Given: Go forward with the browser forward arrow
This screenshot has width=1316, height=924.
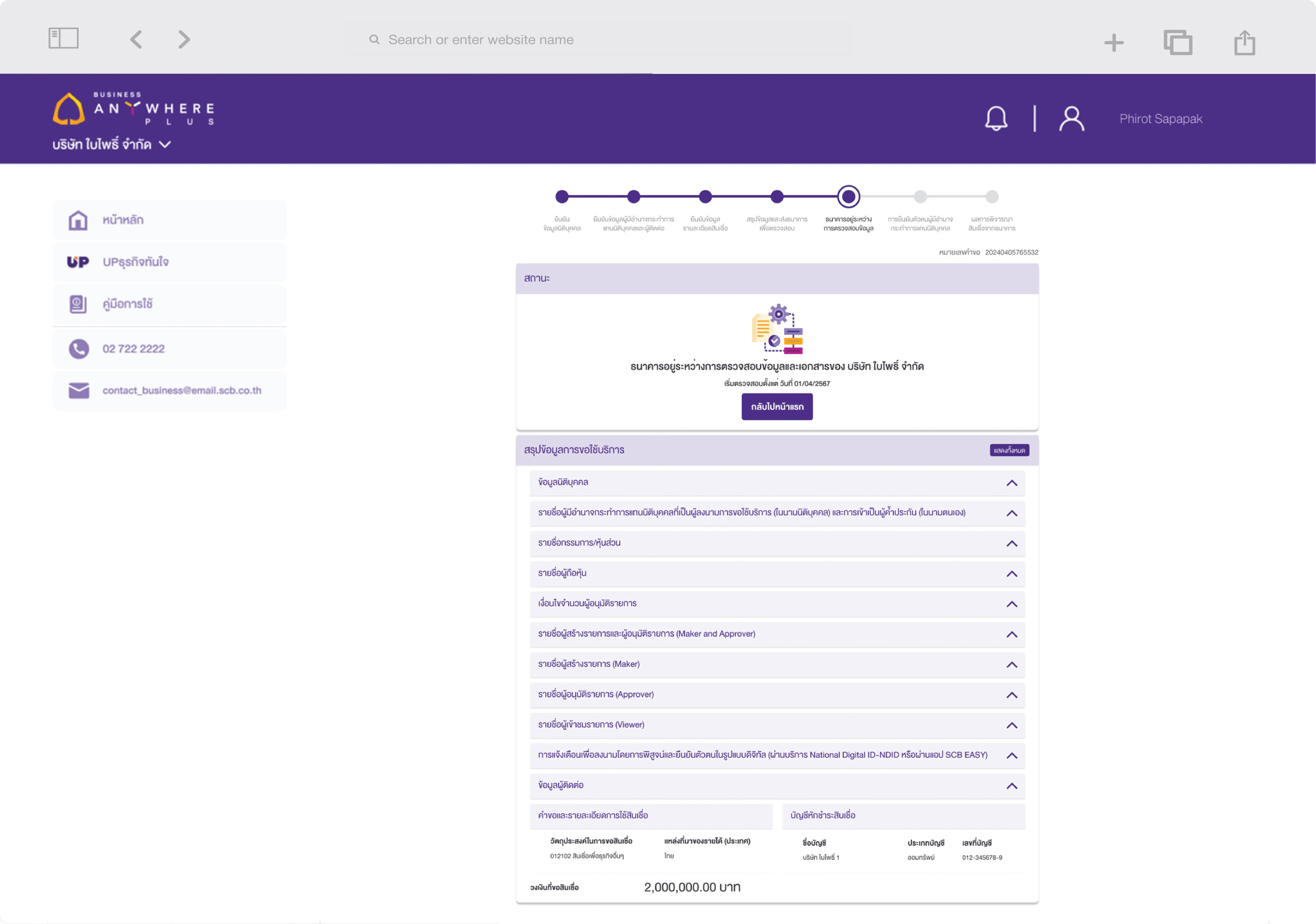Looking at the screenshot, I should pos(184,39).
